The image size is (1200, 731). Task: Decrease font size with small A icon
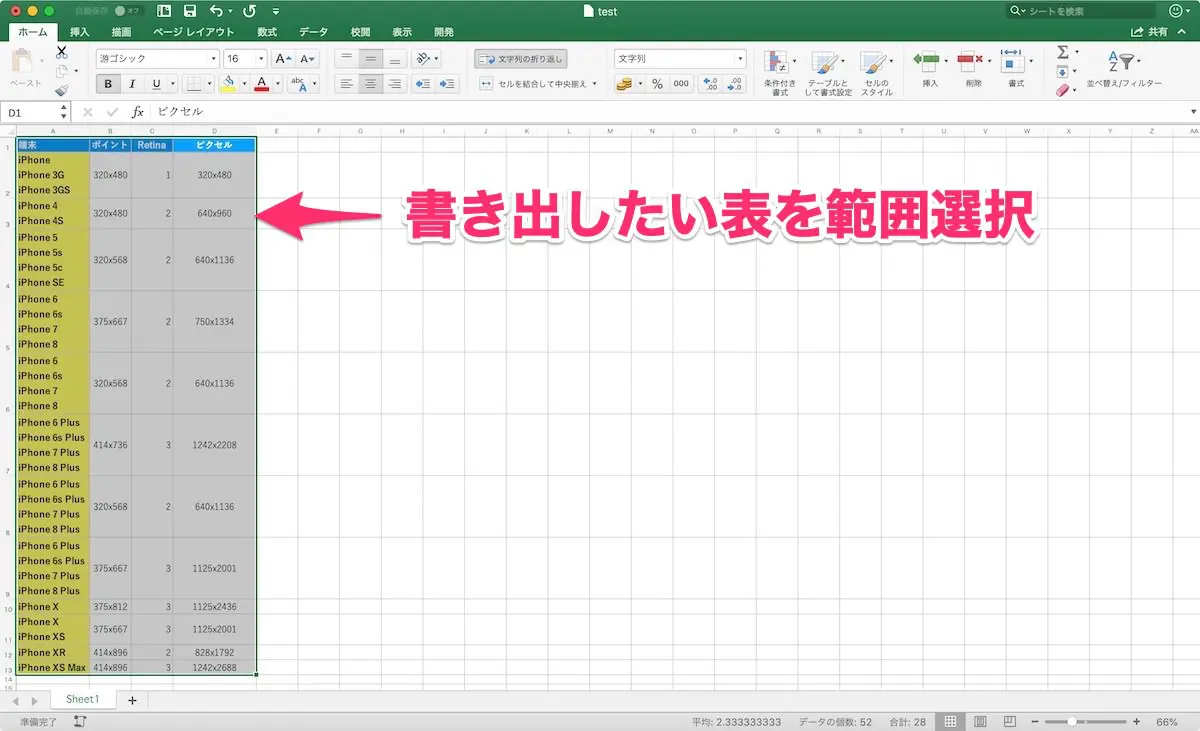click(x=307, y=59)
